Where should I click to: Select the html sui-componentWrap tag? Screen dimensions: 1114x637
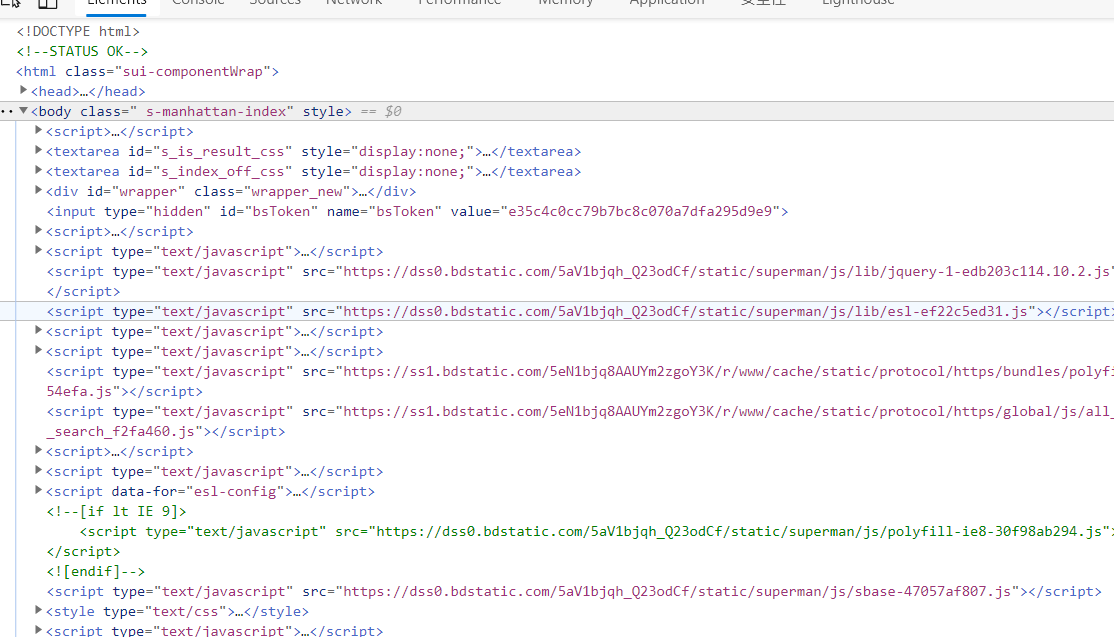[148, 71]
